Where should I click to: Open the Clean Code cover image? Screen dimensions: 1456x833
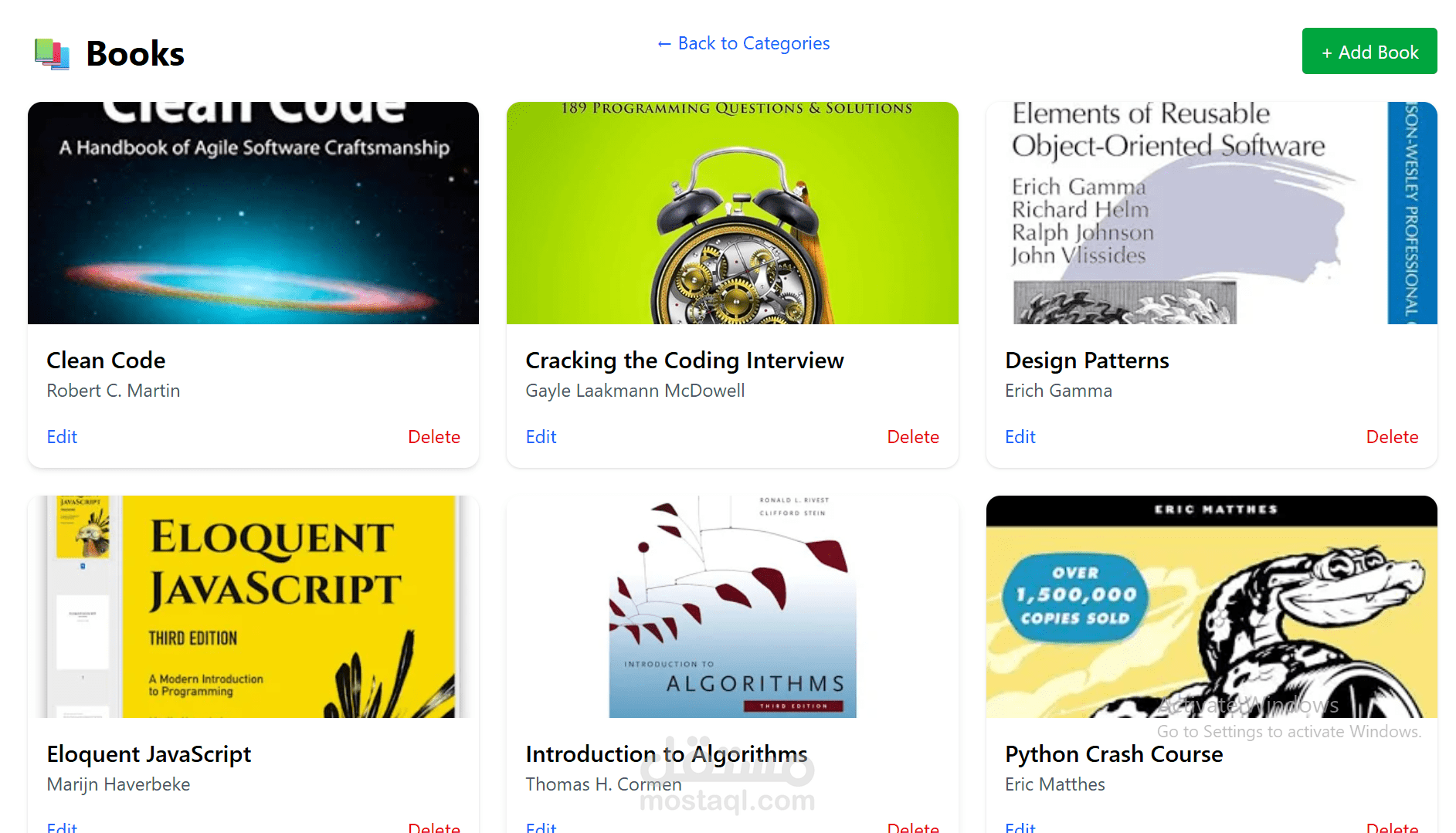click(253, 213)
